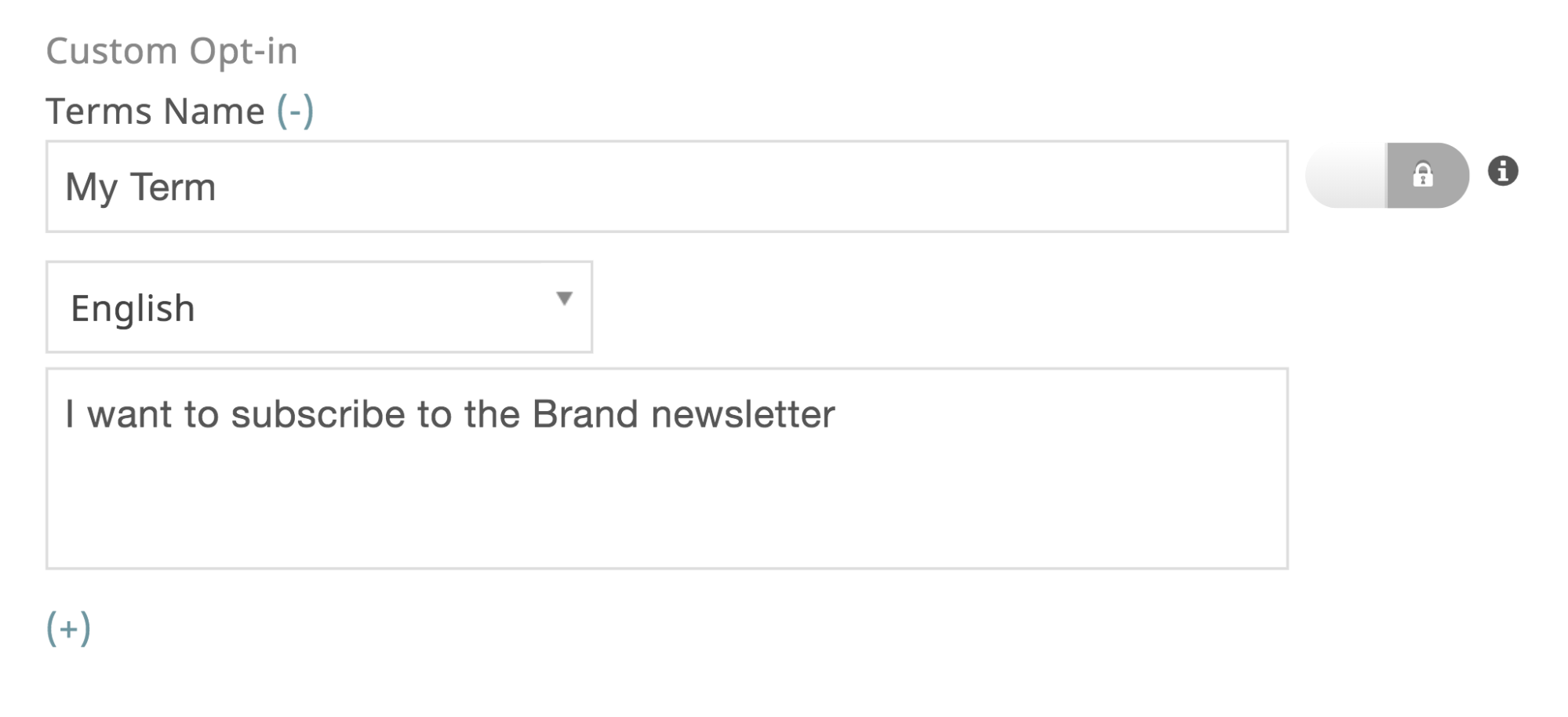The height and width of the screenshot is (717, 1568).
Task: Click the word 'English' in the language selector
Action: pyautogui.click(x=133, y=308)
